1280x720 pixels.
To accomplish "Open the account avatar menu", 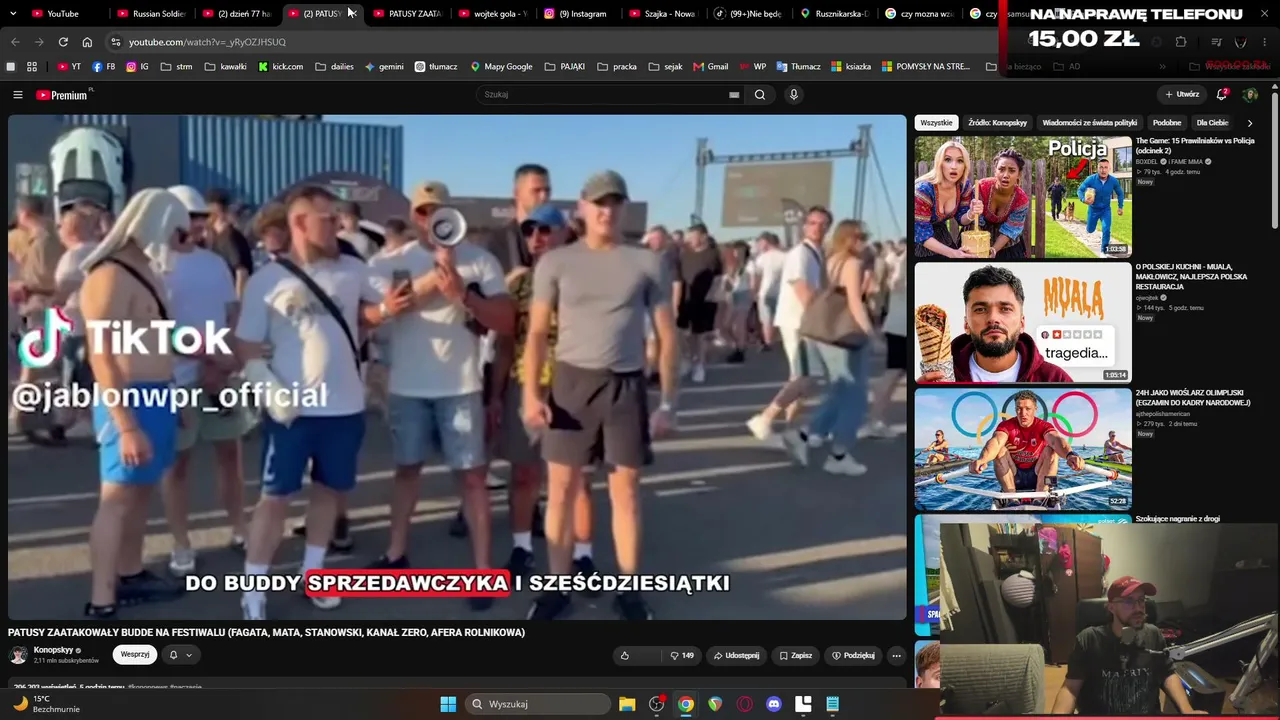I will pyautogui.click(x=1250, y=95).
